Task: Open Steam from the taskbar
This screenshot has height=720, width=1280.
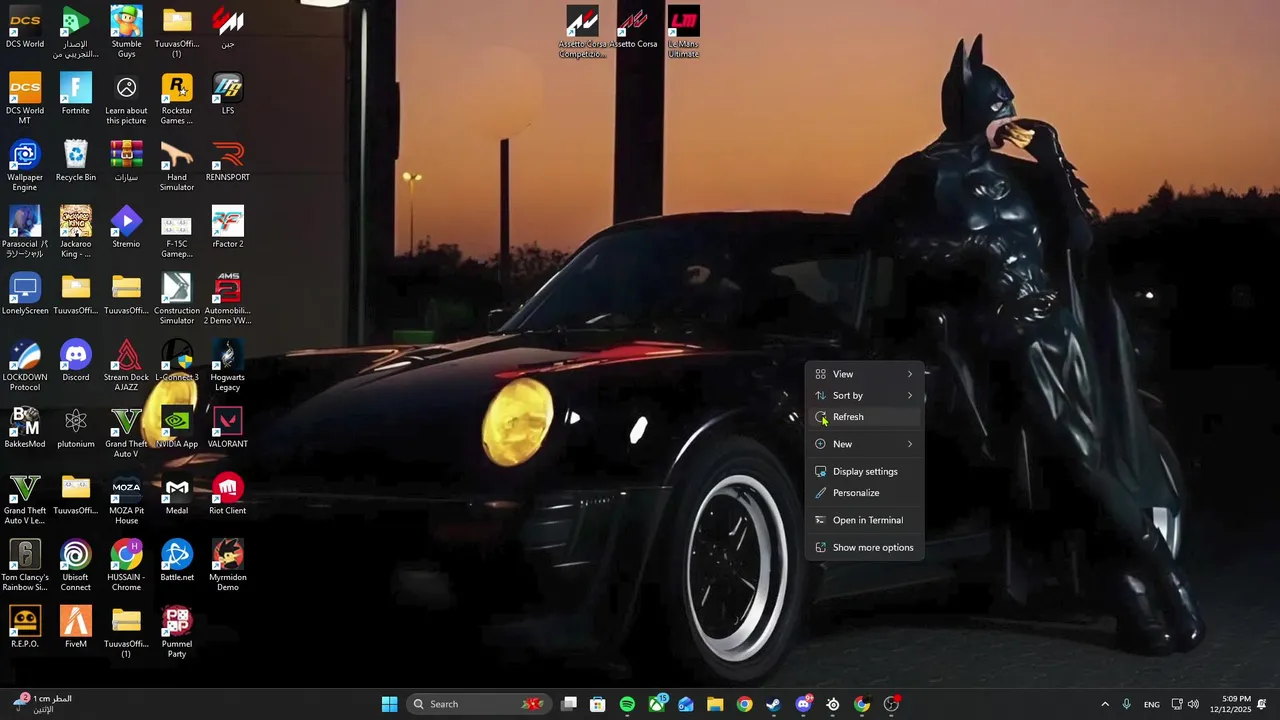Action: click(x=773, y=704)
